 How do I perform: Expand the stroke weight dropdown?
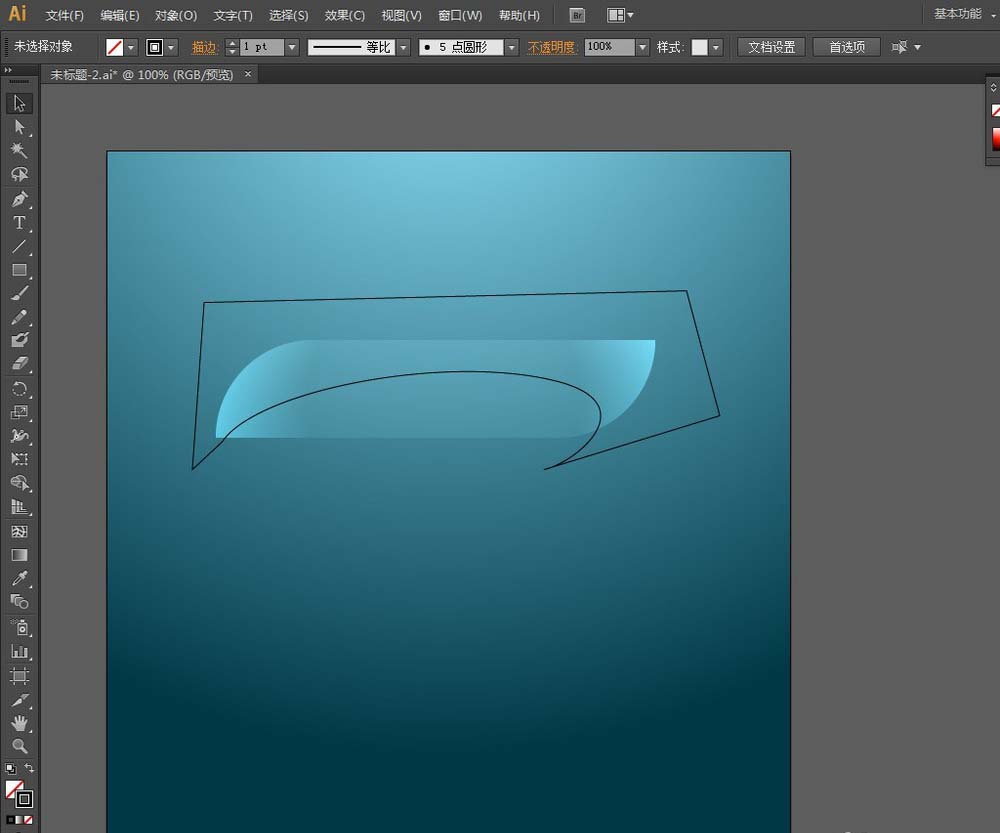click(x=292, y=47)
